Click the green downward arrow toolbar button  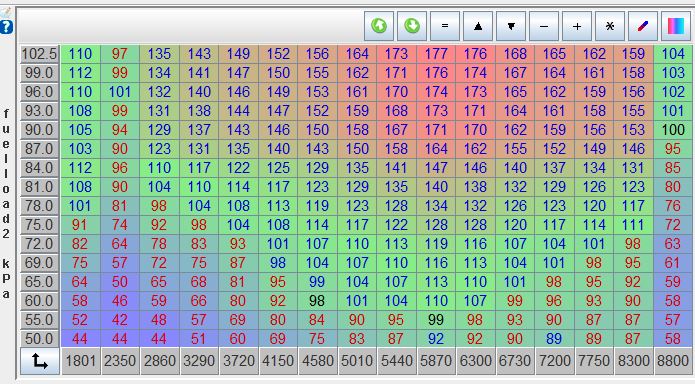click(412, 26)
